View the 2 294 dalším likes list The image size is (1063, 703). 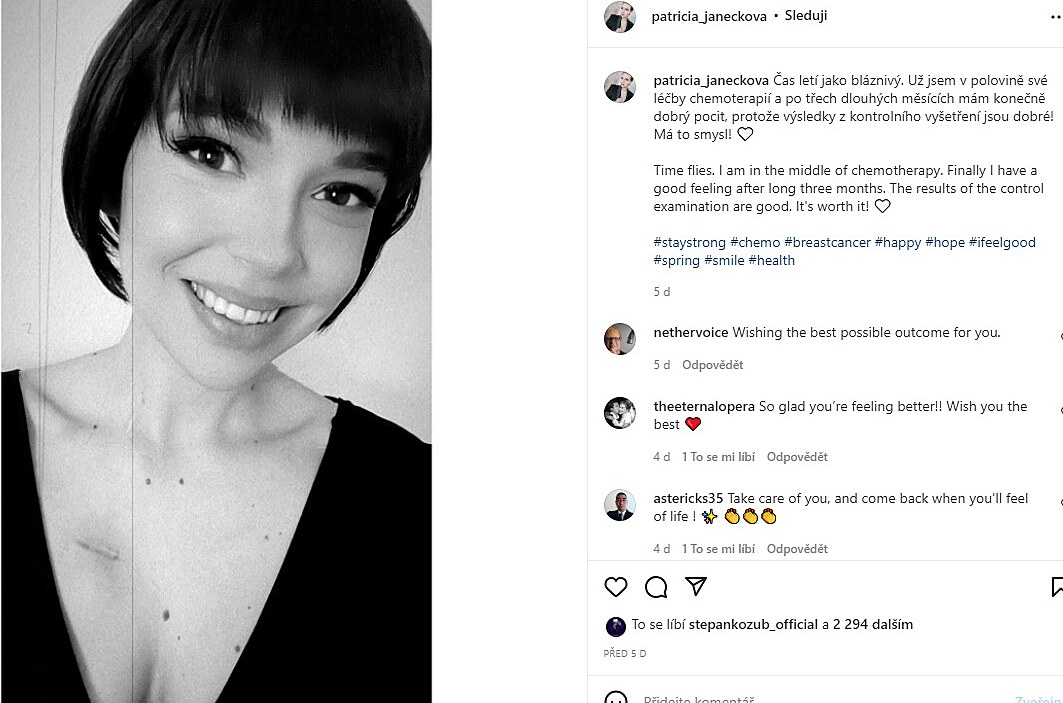pos(872,625)
